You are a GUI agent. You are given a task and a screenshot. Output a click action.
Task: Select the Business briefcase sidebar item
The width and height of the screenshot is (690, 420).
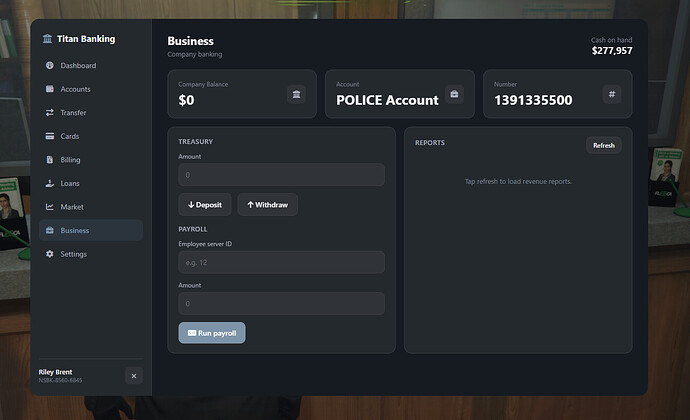coord(91,230)
